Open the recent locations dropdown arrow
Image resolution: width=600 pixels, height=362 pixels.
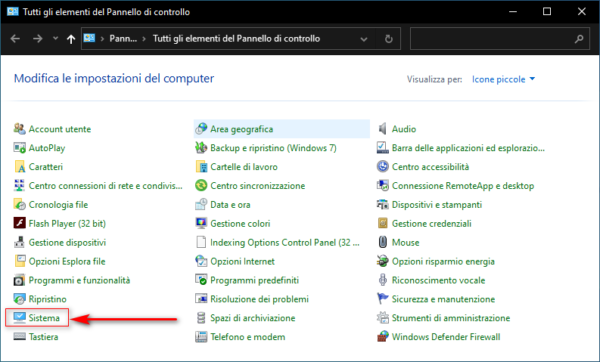55,38
